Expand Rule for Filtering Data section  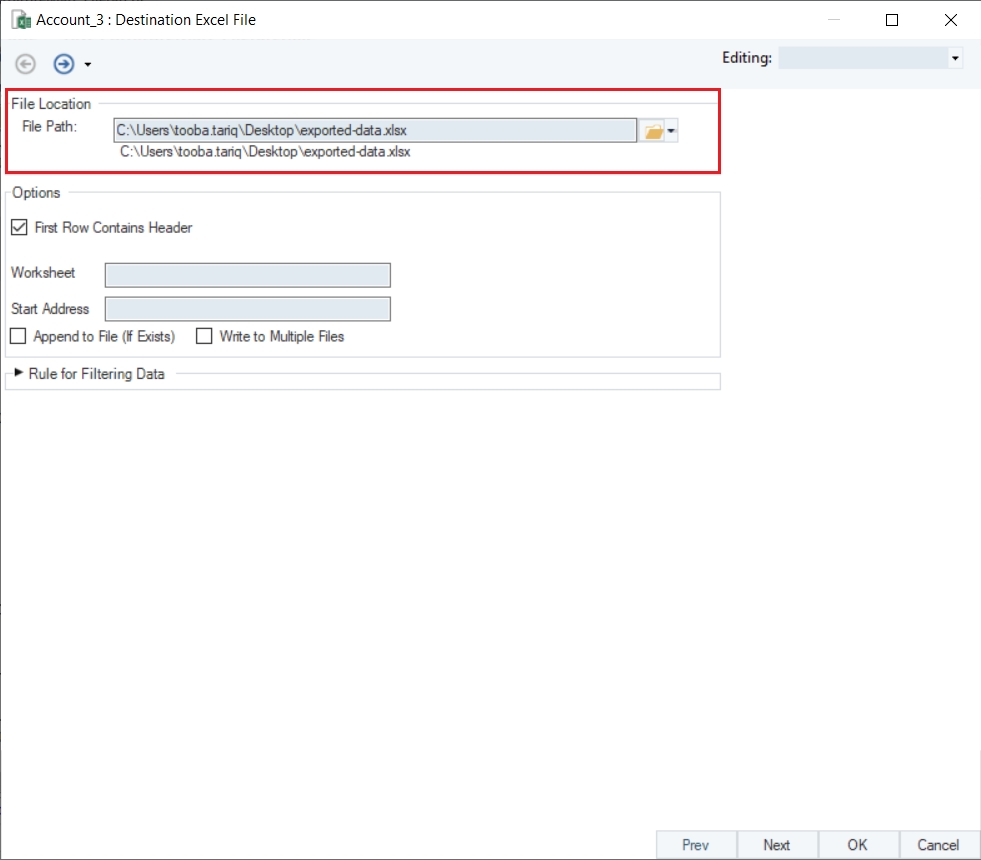point(19,373)
